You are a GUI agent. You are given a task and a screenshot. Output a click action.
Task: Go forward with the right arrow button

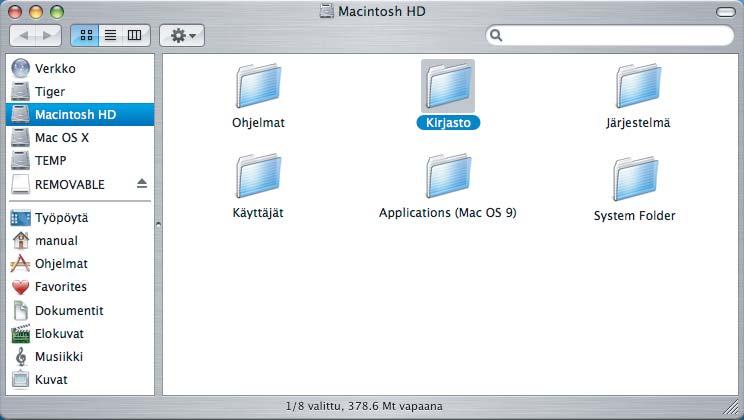click(48, 36)
